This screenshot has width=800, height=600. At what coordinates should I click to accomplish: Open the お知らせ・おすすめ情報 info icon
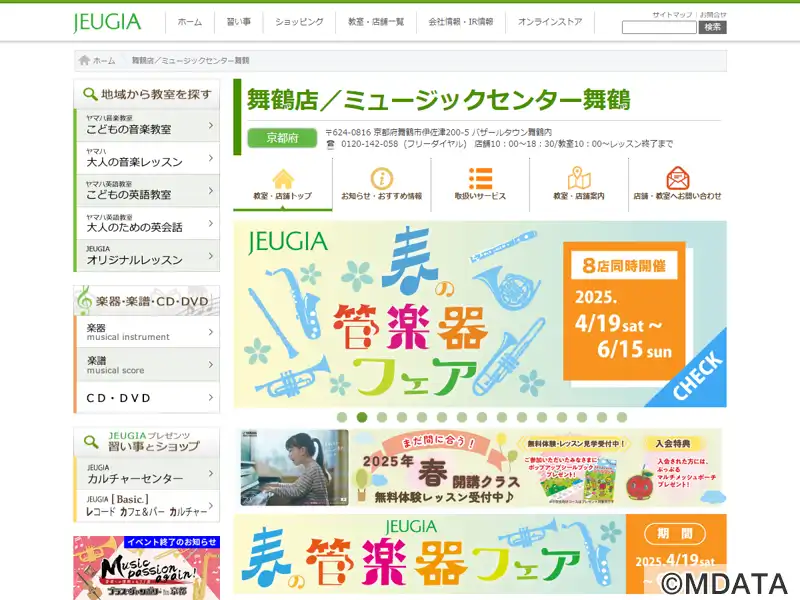[382, 179]
